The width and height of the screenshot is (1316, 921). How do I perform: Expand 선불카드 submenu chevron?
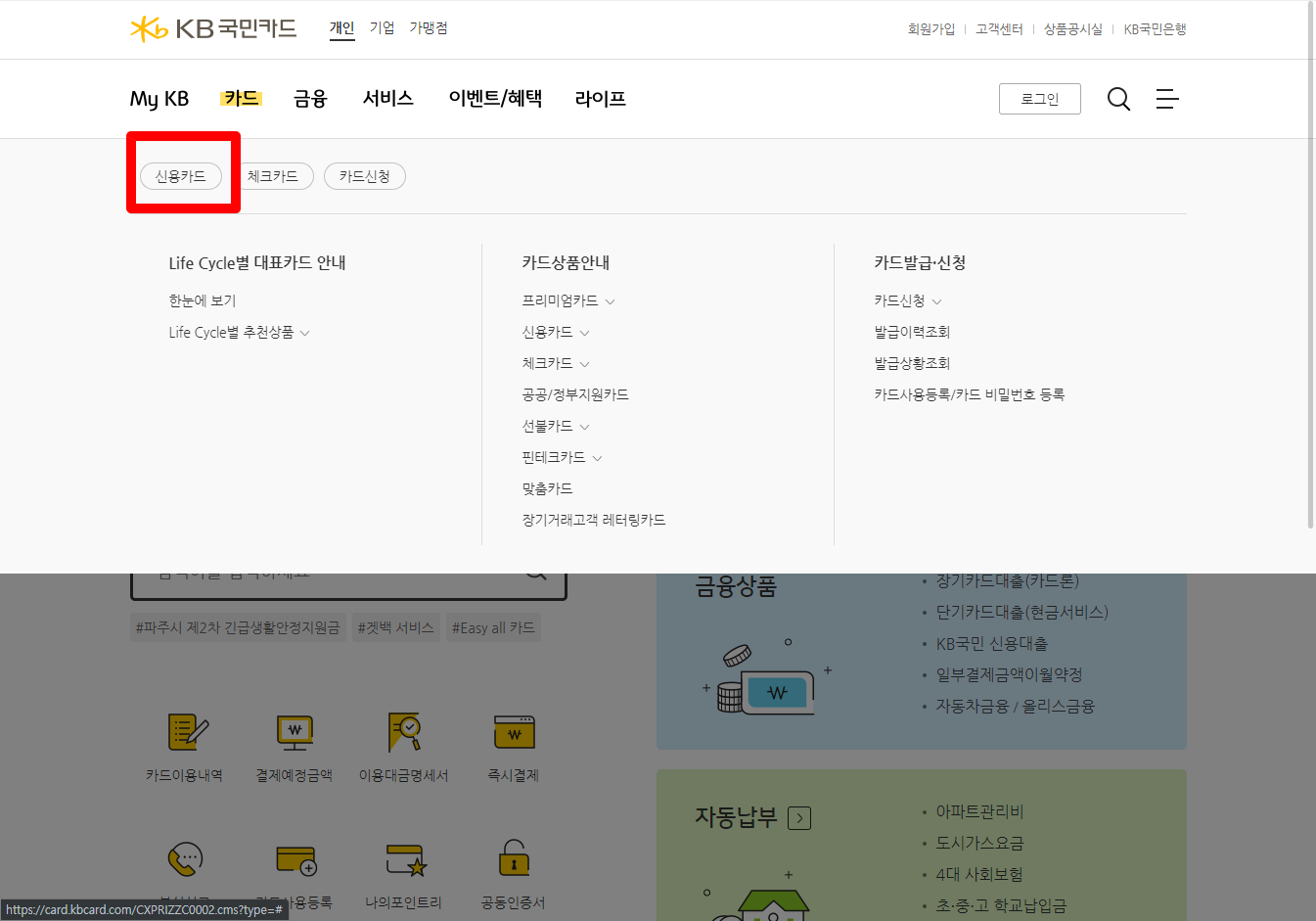pos(584,427)
